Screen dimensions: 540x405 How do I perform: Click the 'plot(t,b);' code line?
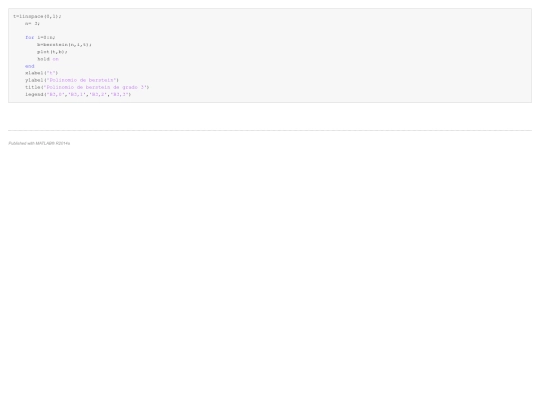(x=52, y=52)
